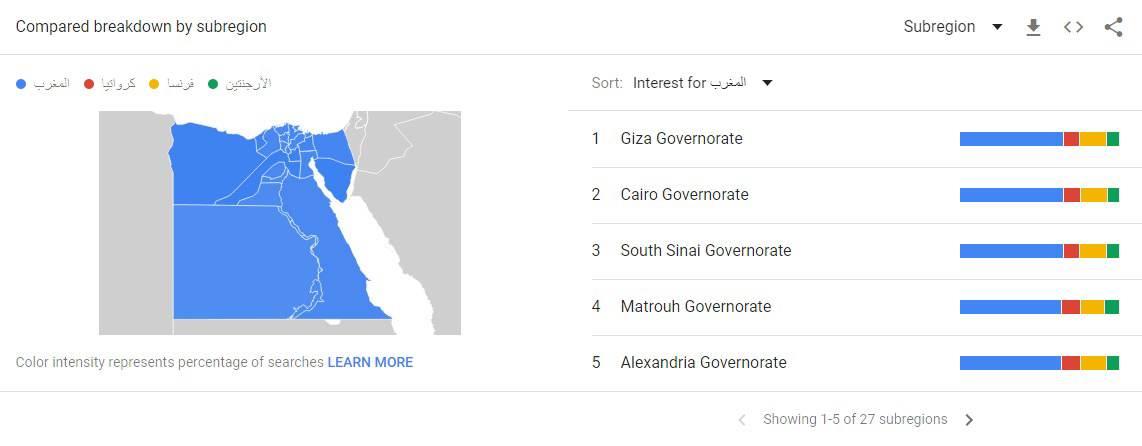Image resolution: width=1142 pixels, height=446 pixels.
Task: Click the Sinai peninsula on the map
Action: [335, 162]
